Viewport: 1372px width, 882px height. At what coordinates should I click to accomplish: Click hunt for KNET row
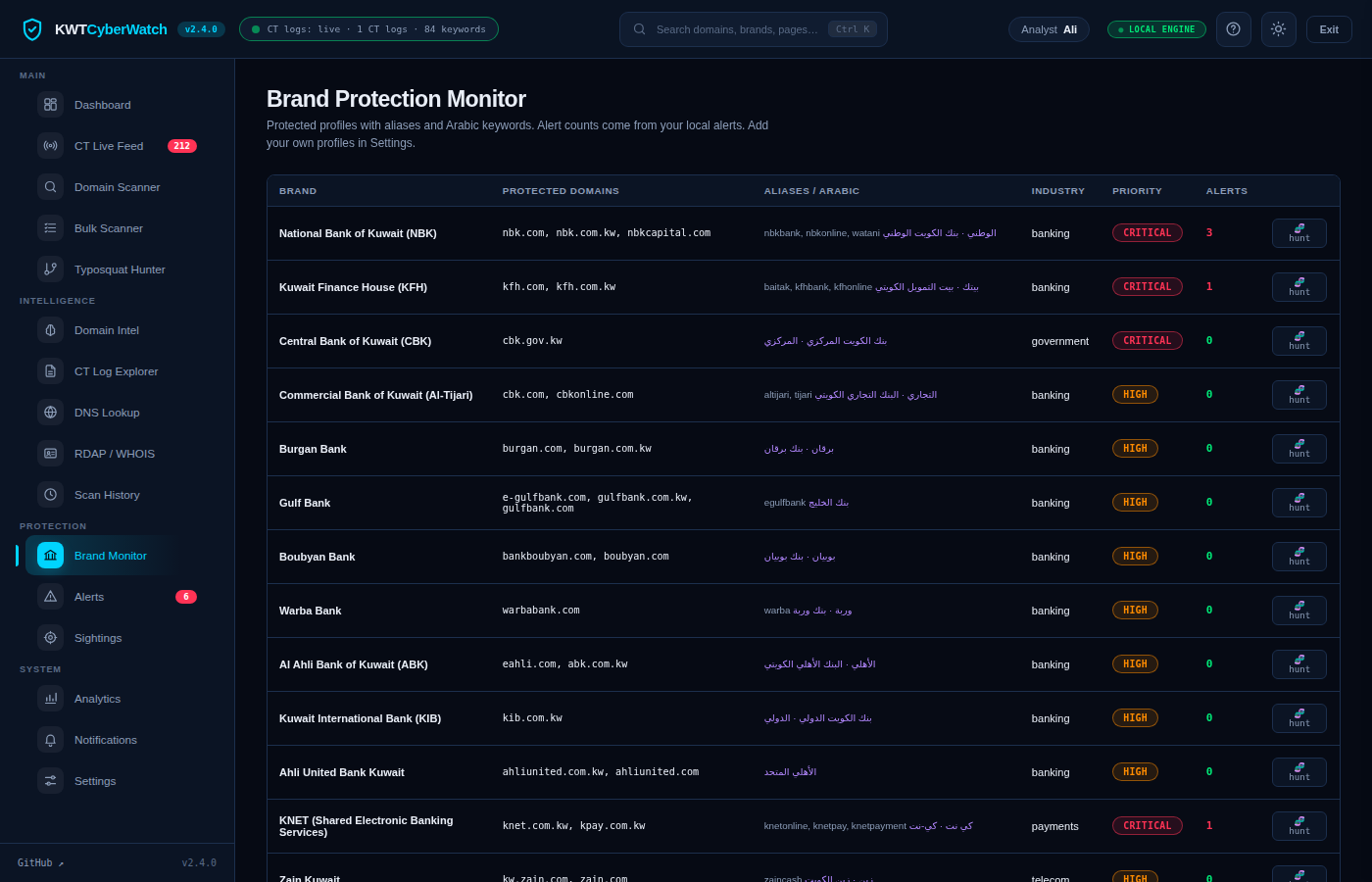coord(1298,826)
